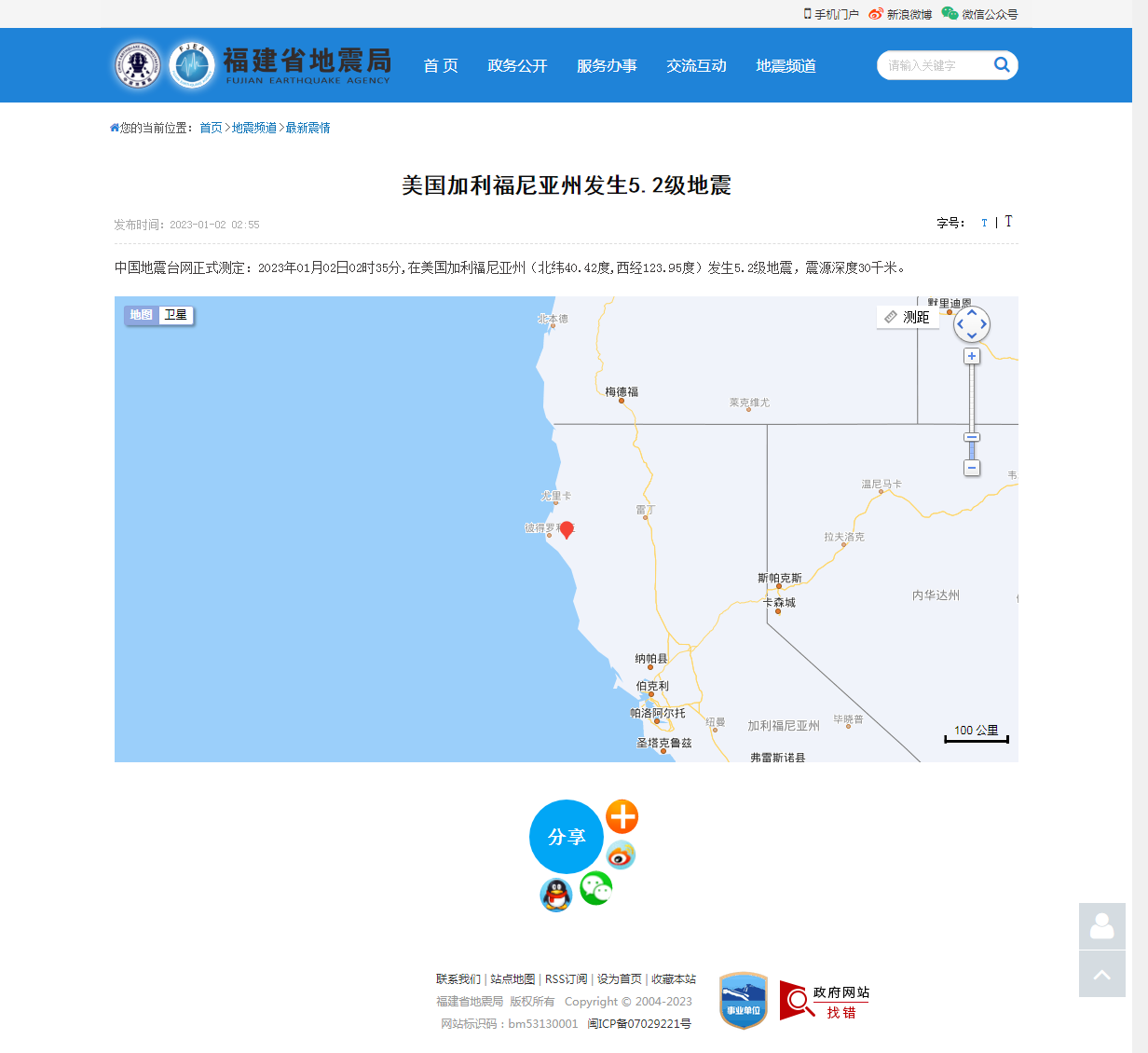Switch map to 地图 map view

tap(142, 315)
